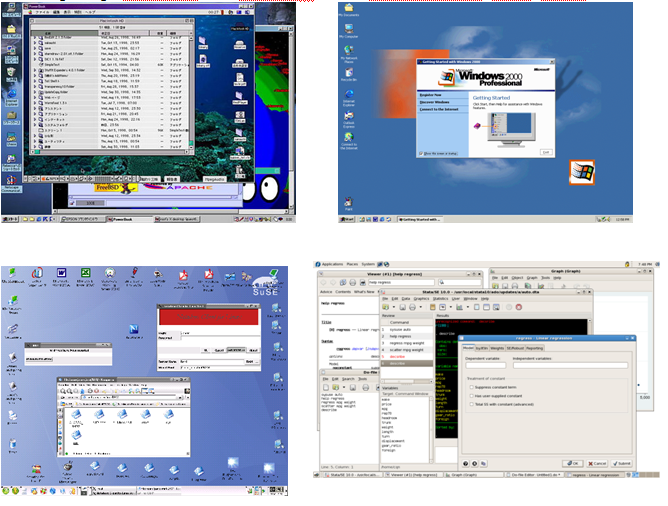Click the red Break icon in Stata toolbar
Image resolution: width=668 pixels, height=506 pixels.
click(x=519, y=307)
